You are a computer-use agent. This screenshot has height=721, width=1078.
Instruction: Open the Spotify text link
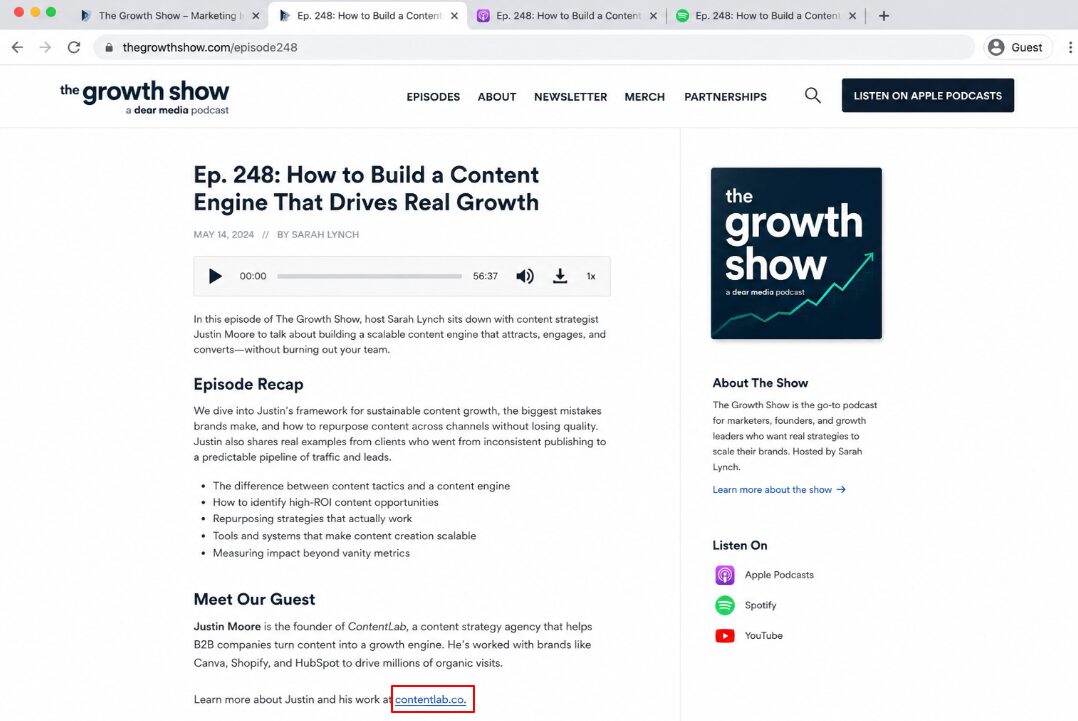coord(760,605)
